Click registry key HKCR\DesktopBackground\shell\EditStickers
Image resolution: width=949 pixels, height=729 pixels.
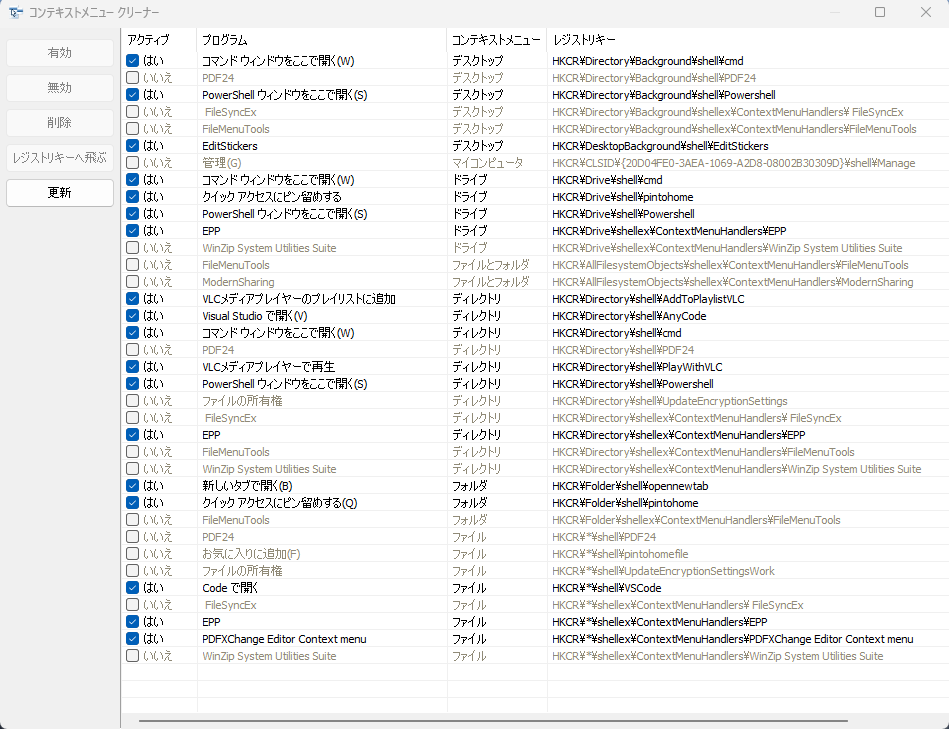tap(660, 146)
